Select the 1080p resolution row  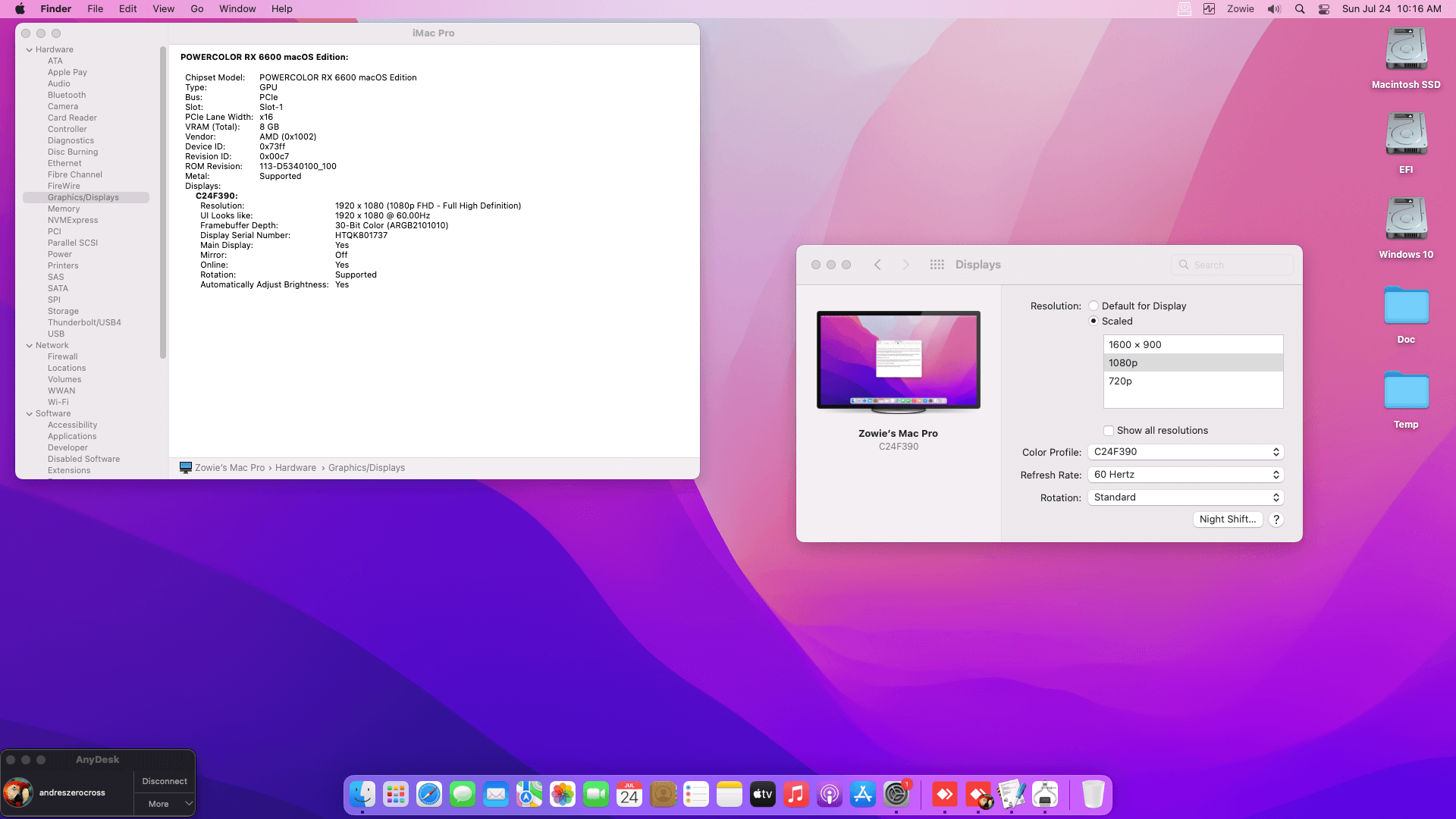click(1193, 363)
